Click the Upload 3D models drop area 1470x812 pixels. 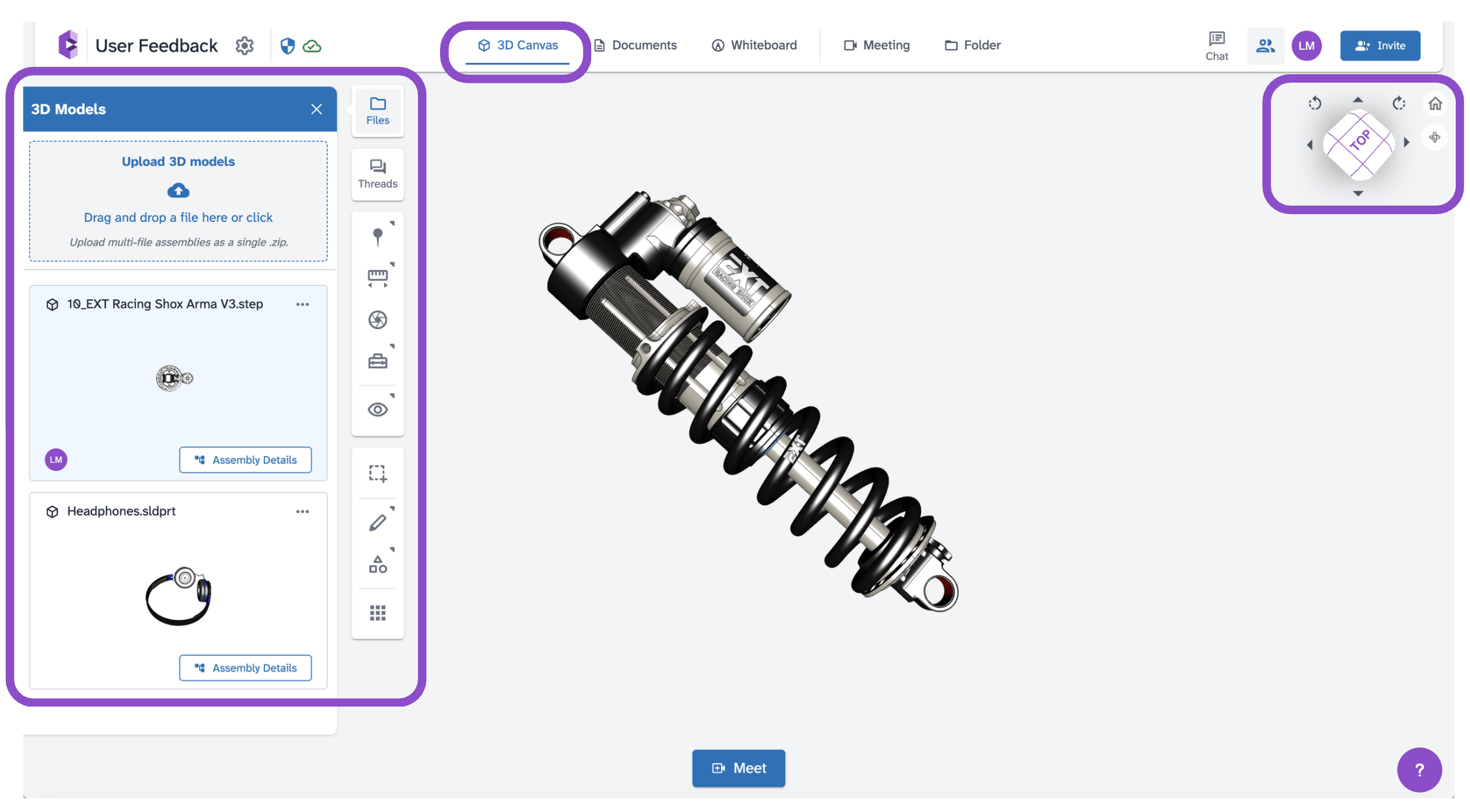pos(178,201)
